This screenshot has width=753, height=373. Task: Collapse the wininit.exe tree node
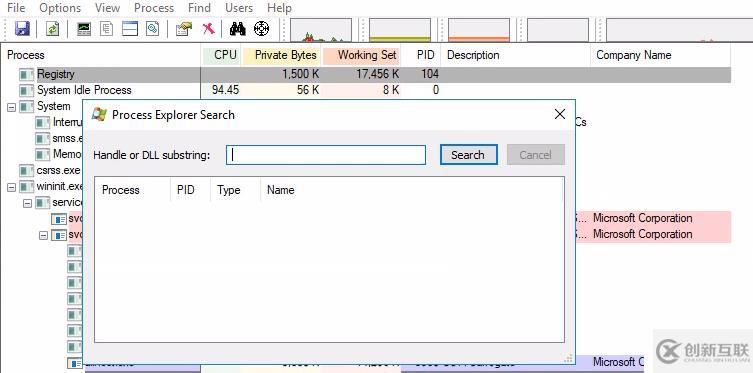[11, 187]
